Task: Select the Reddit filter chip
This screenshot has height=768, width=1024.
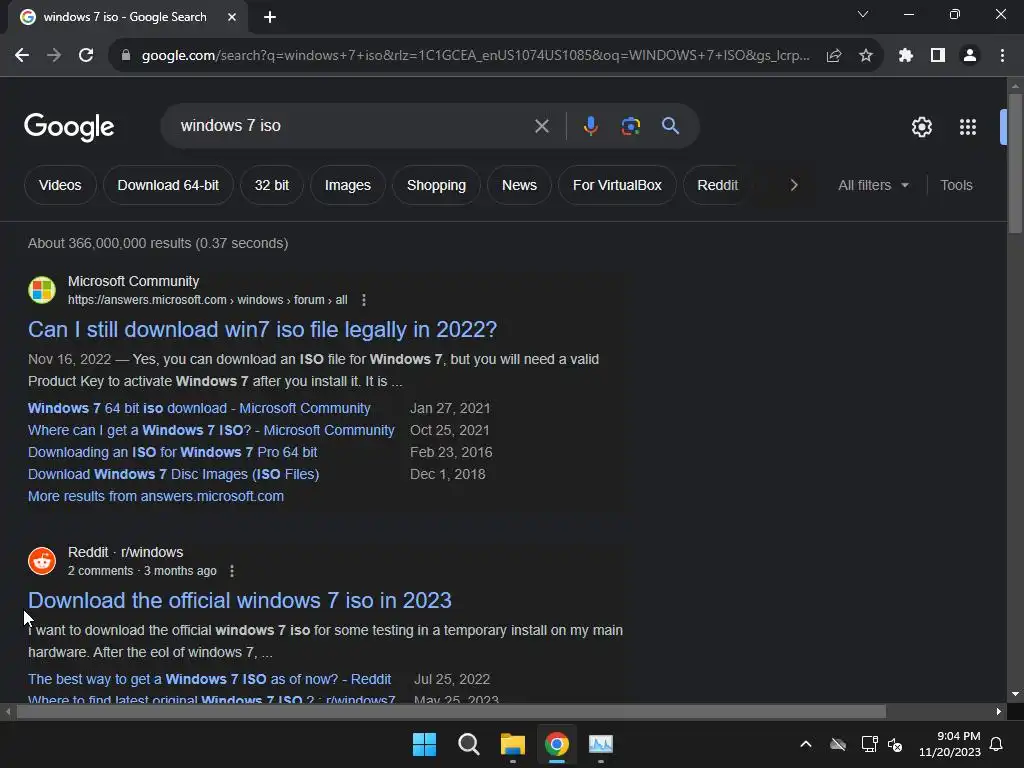Action: coord(717,185)
